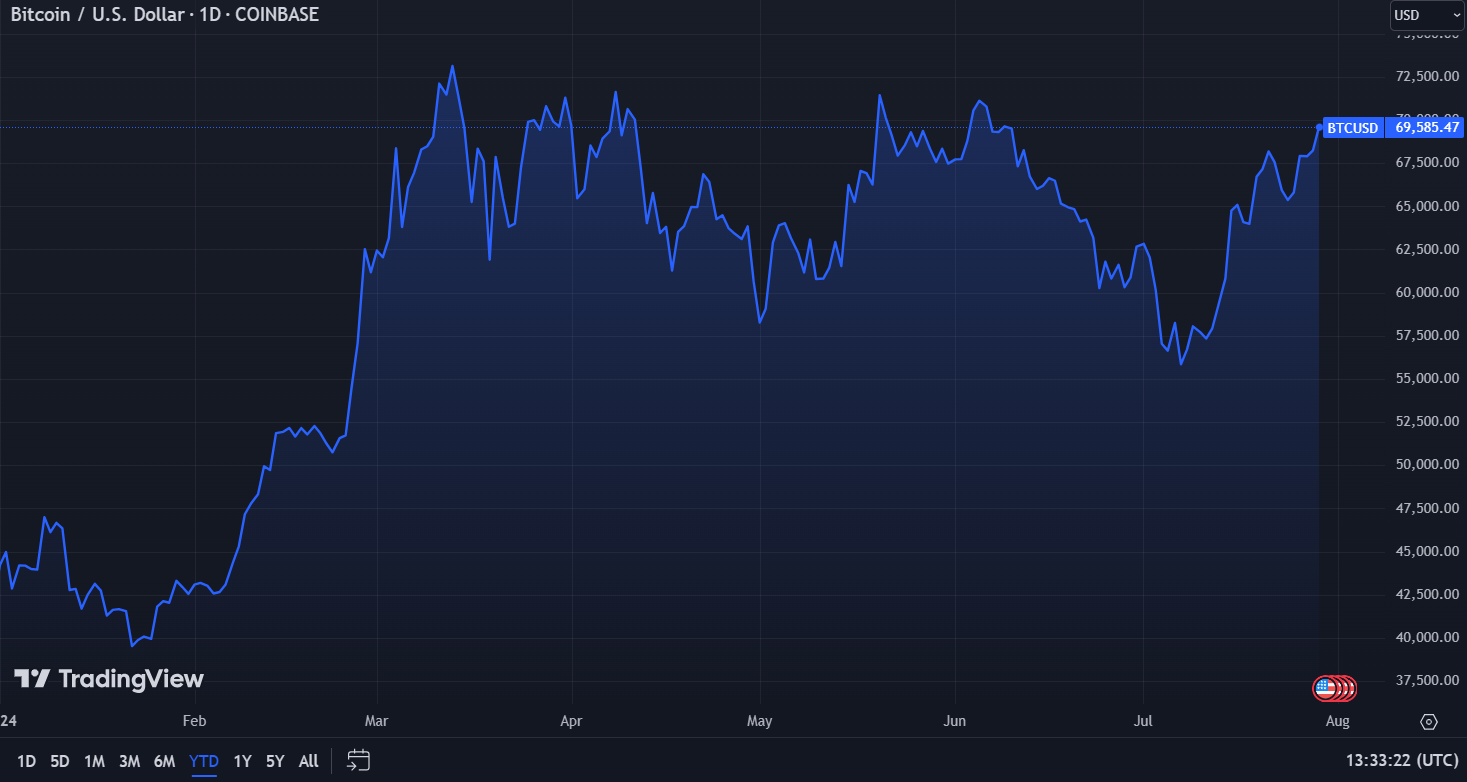Select the 1D date range
Screen dimensions: 1467x782
[x=26, y=761]
